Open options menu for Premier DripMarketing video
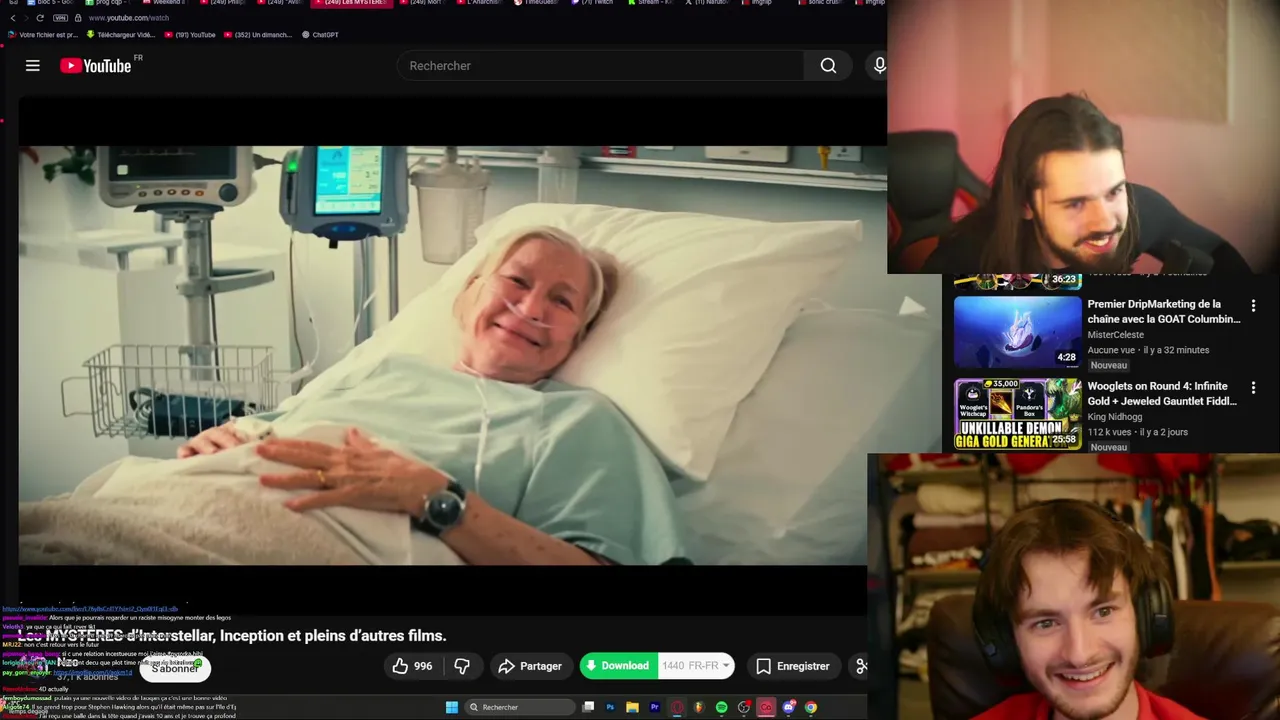Viewport: 1280px width, 720px height. pyautogui.click(x=1253, y=305)
